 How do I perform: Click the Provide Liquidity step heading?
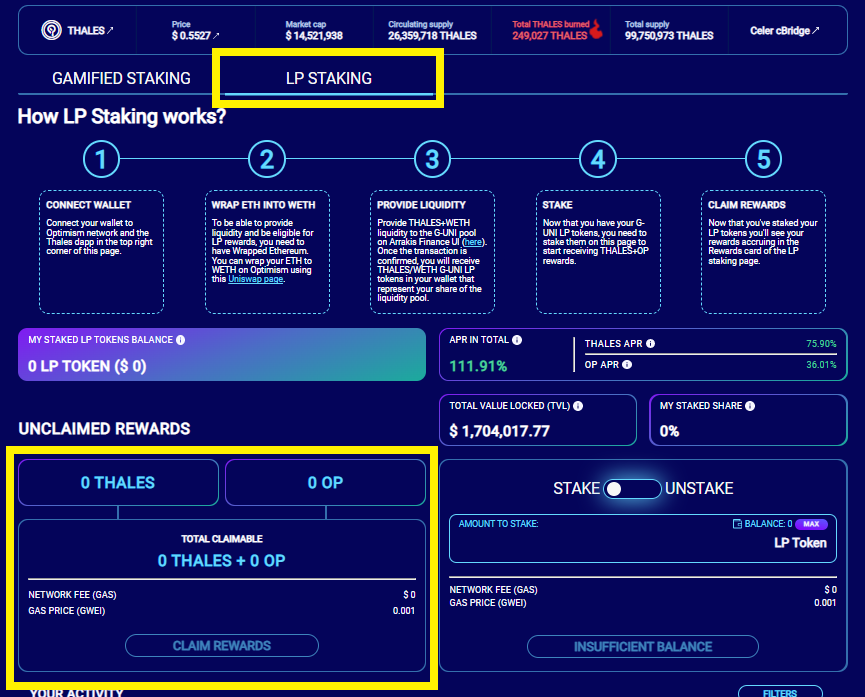pyautogui.click(x=421, y=205)
